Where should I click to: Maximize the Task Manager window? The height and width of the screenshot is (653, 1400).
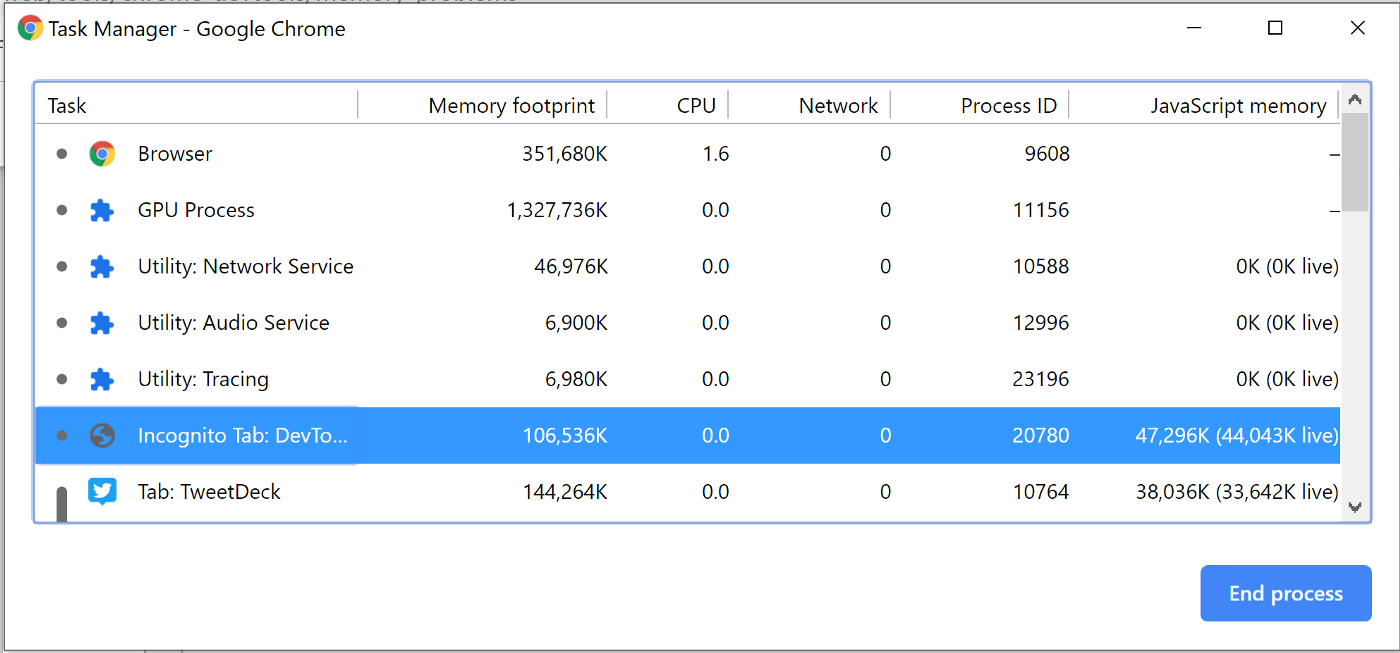[x=1275, y=28]
